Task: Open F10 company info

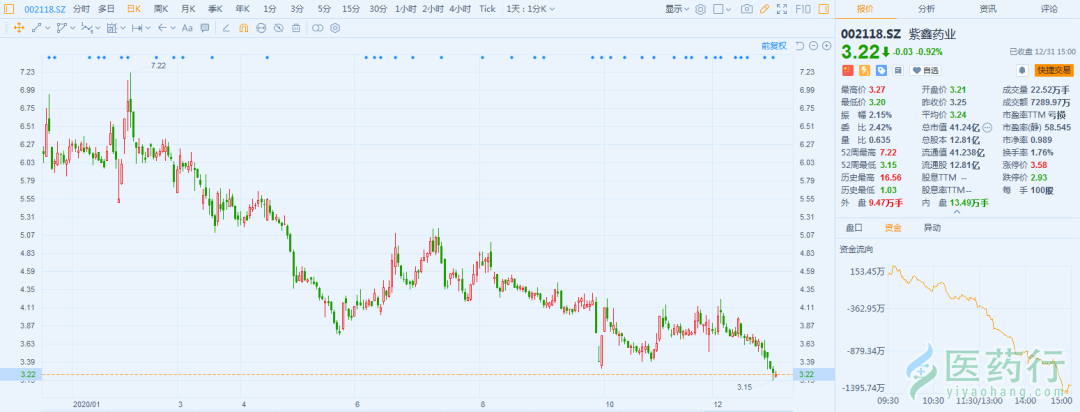Action: [803, 9]
